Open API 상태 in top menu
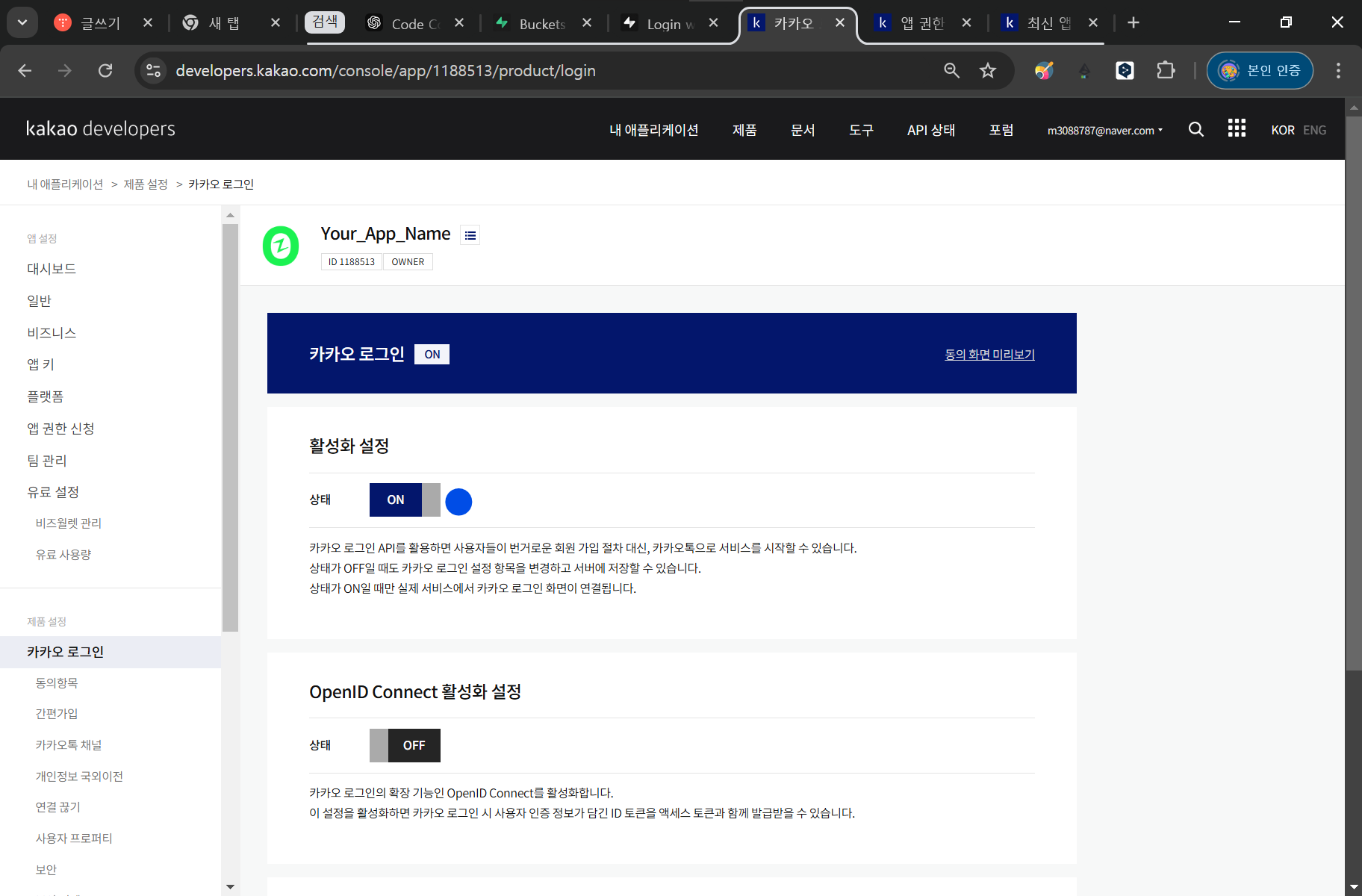 point(931,130)
